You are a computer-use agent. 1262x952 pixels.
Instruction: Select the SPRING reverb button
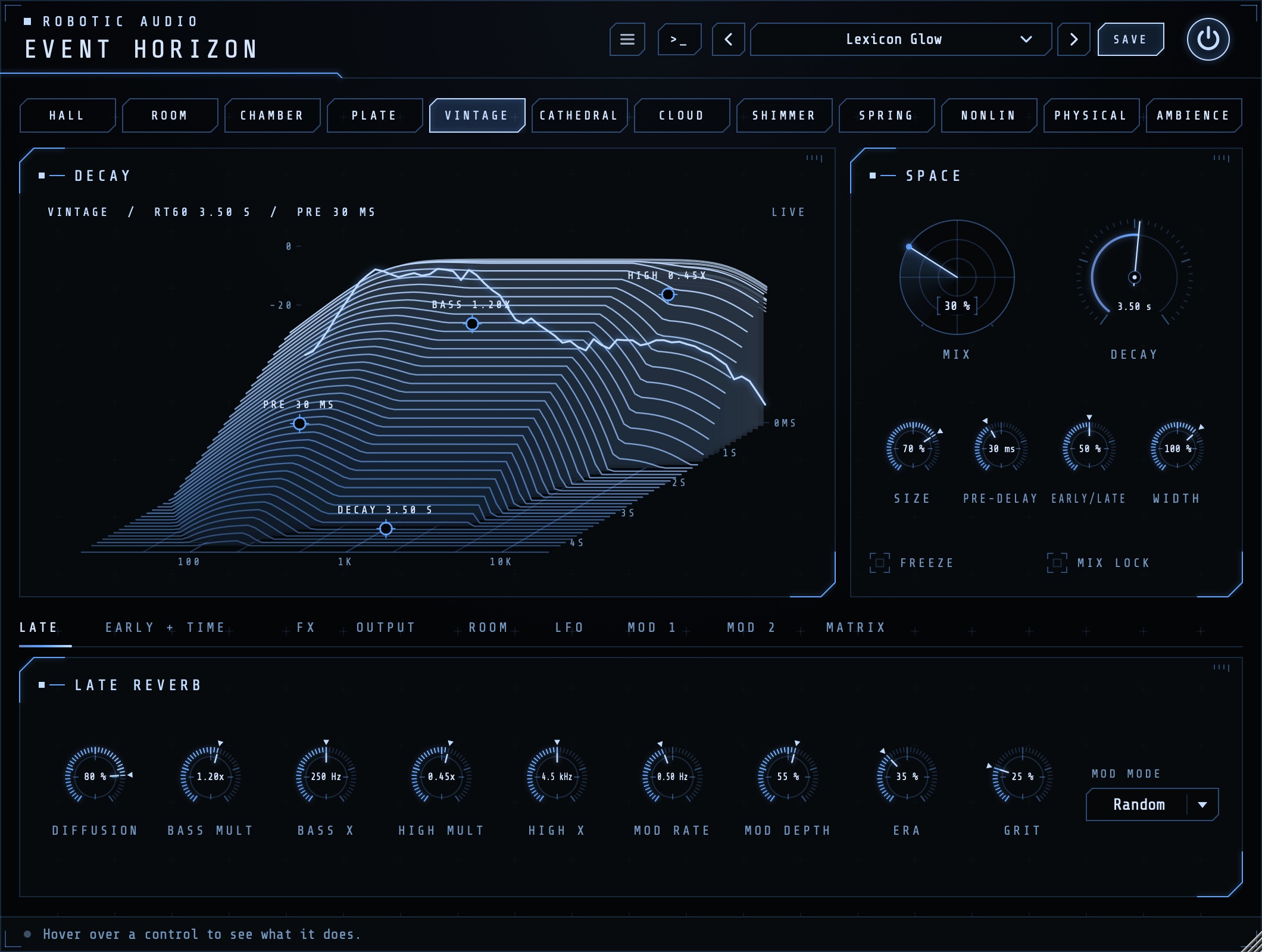tap(886, 115)
